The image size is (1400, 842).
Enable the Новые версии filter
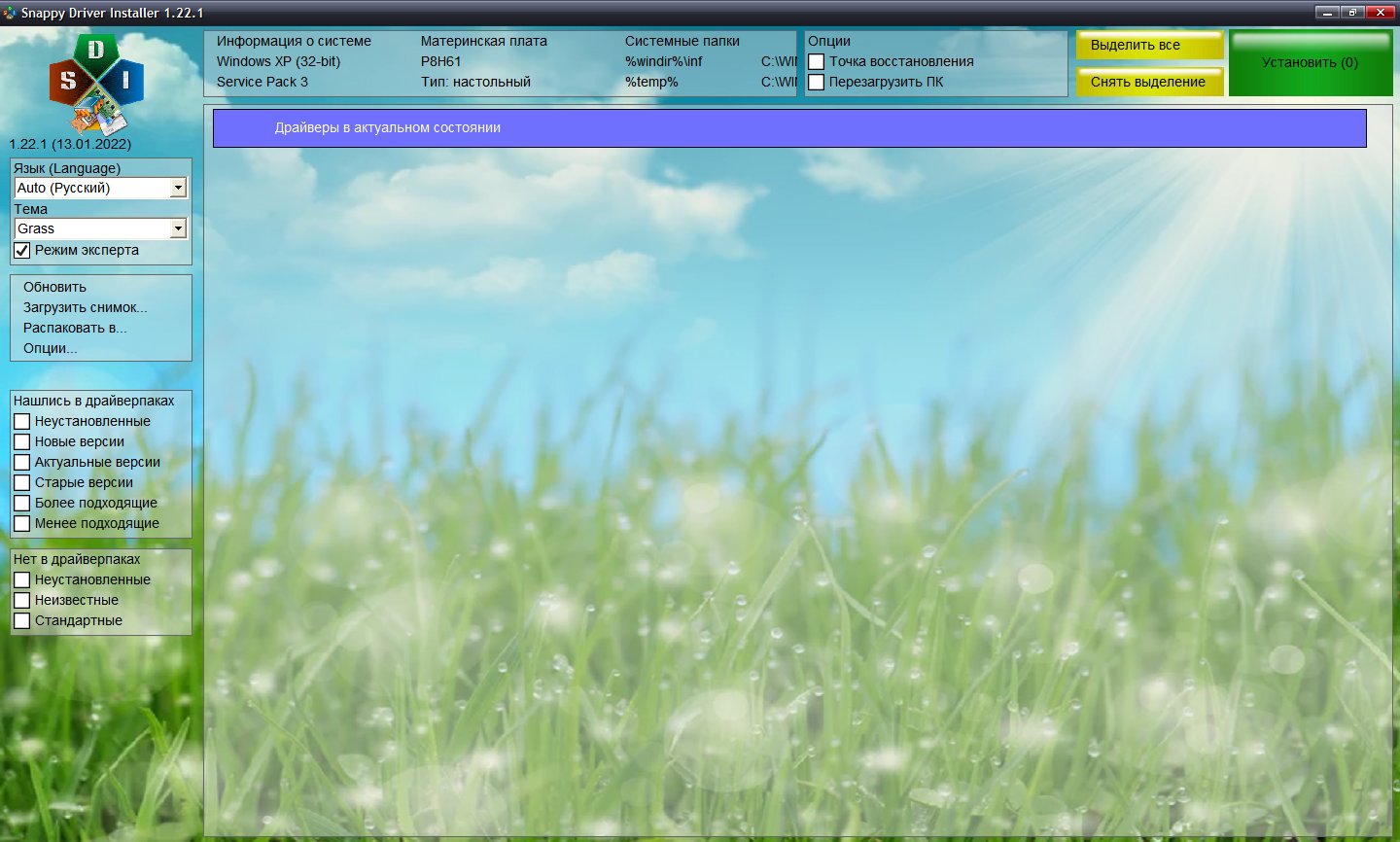coord(22,442)
